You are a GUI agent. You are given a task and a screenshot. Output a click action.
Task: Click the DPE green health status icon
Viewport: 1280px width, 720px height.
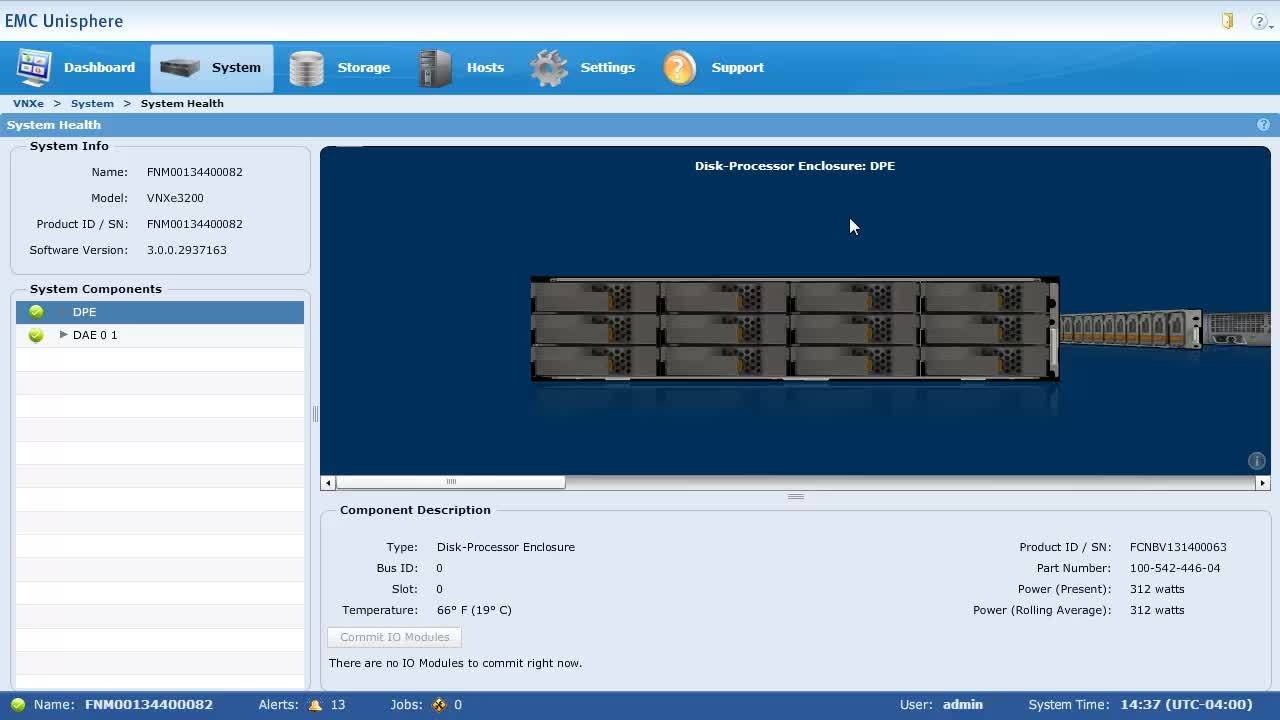[x=36, y=312]
